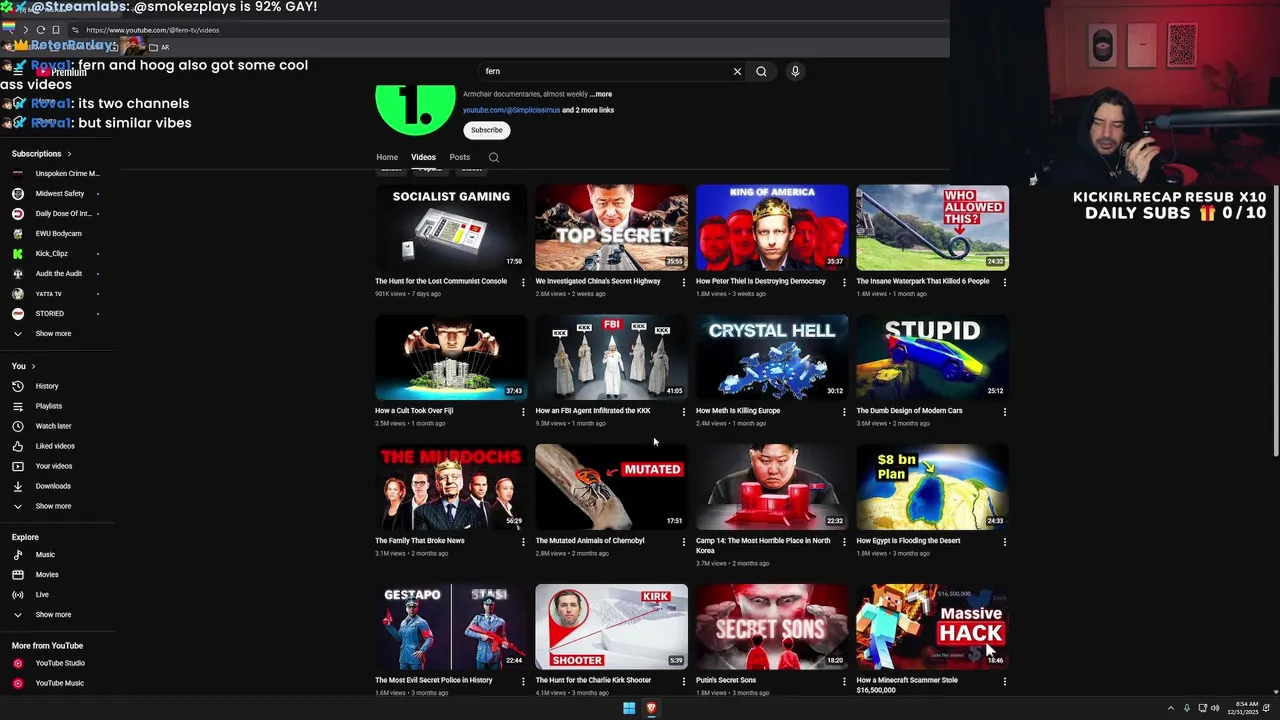Play Crystal Hell thumbnail video
This screenshot has height=720, width=1280.
pyautogui.click(x=772, y=357)
